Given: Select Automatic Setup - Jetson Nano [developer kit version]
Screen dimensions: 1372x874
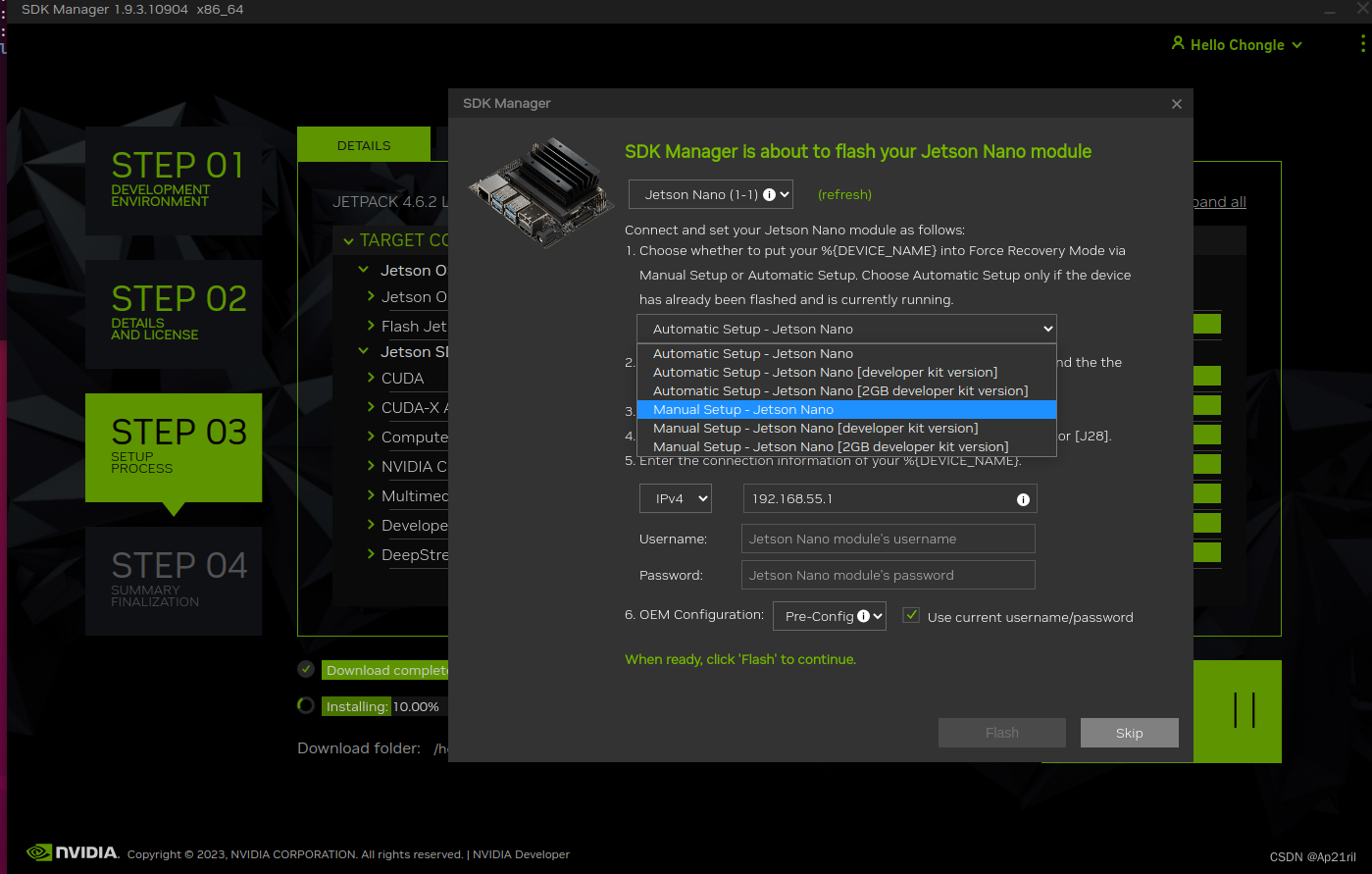Looking at the screenshot, I should tap(846, 372).
